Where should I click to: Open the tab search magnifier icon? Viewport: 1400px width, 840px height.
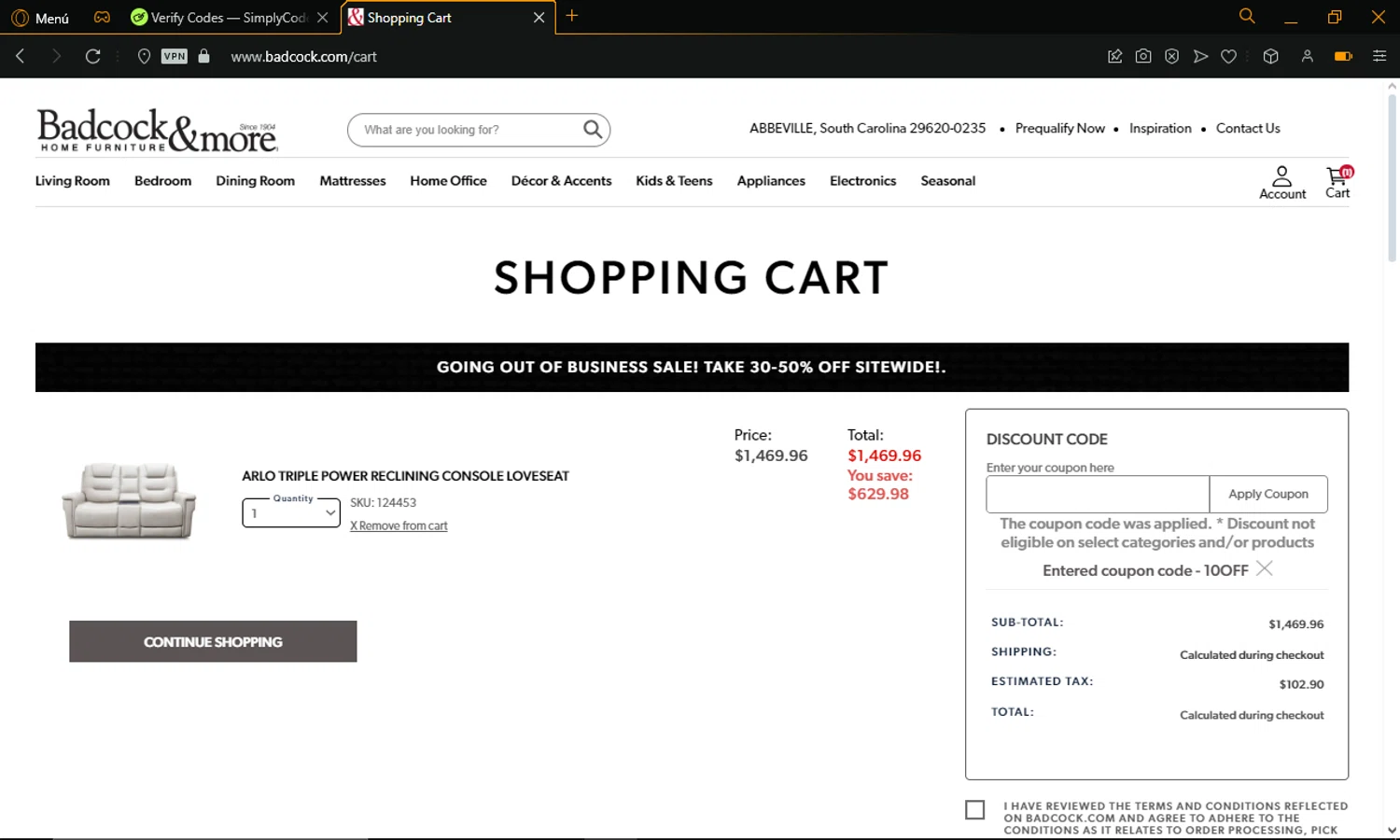pos(1246,16)
